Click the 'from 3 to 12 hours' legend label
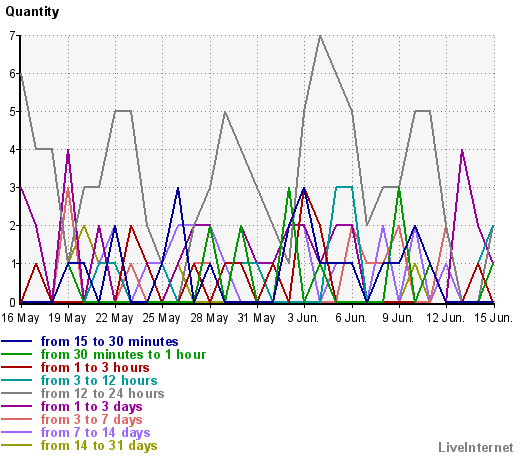Image resolution: width=520 pixels, height=457 pixels. click(x=99, y=381)
